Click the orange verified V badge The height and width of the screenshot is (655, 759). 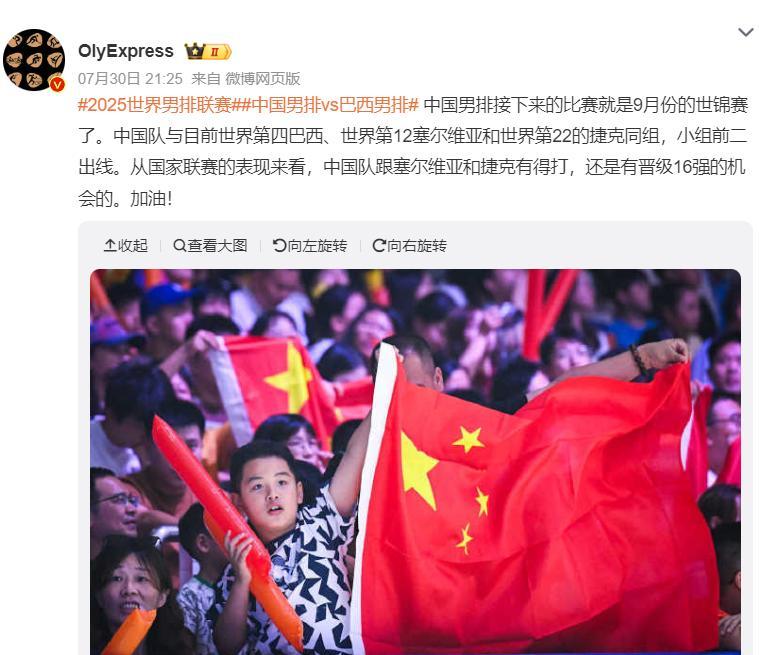coord(58,85)
